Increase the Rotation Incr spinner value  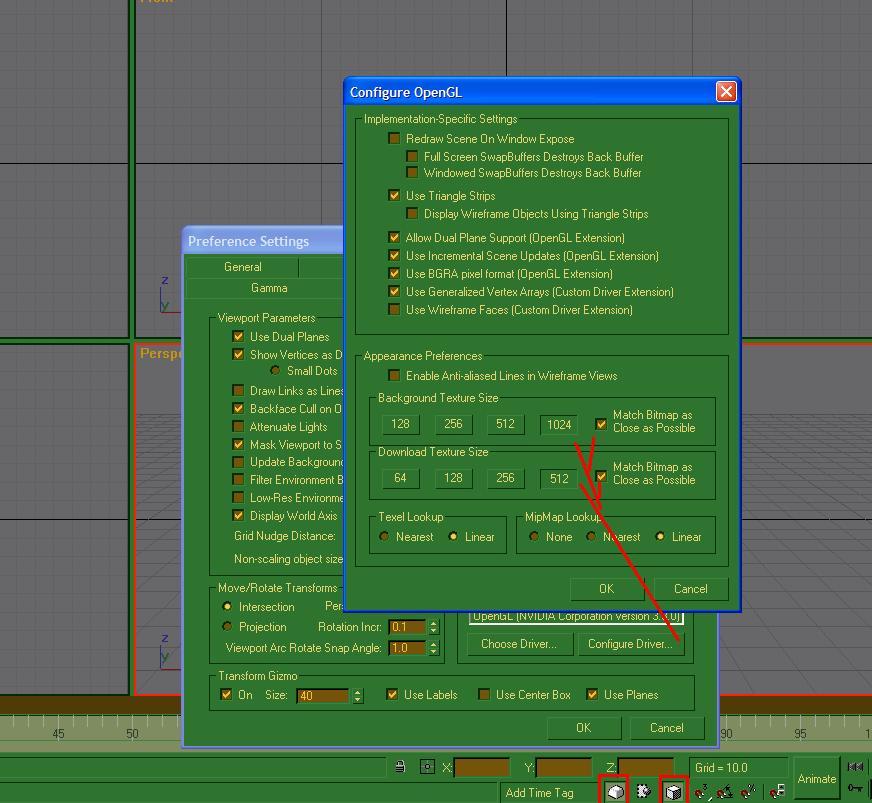[x=434, y=623]
